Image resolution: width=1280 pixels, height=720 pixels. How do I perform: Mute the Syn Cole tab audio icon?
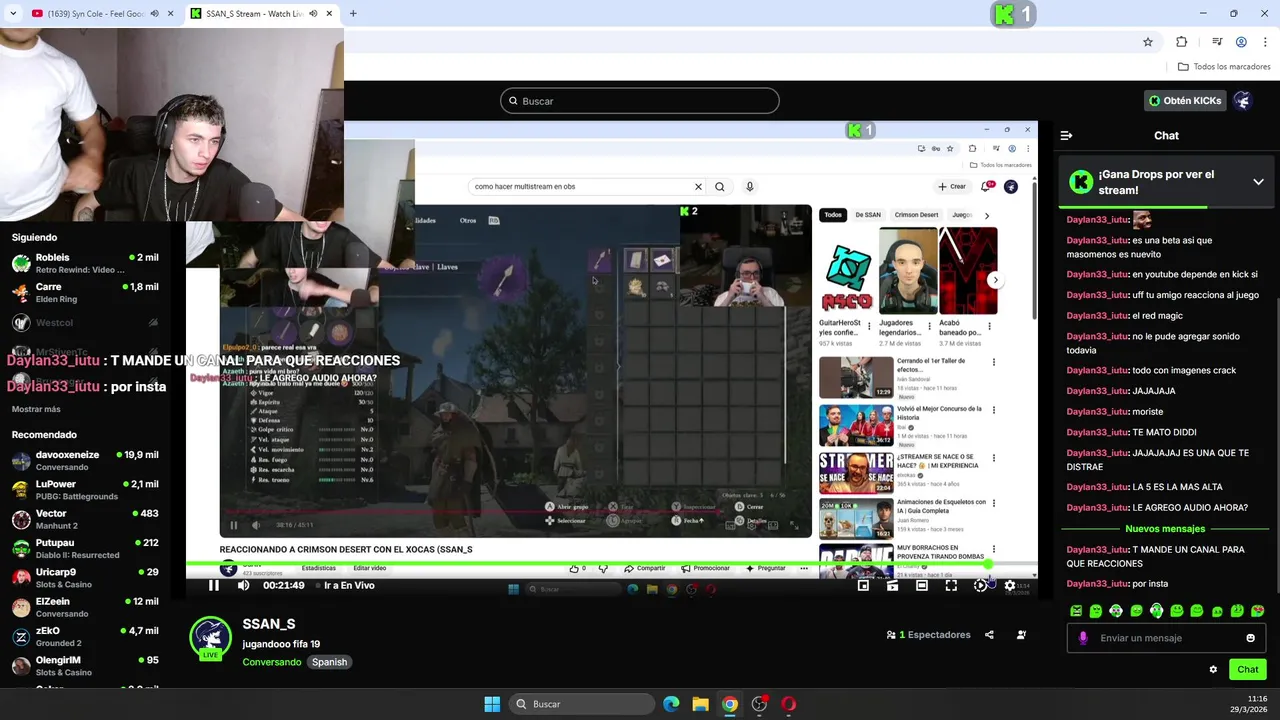pyautogui.click(x=154, y=13)
